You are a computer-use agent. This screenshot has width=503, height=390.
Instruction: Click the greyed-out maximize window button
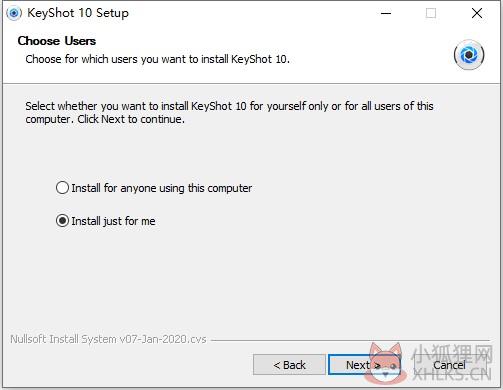pos(431,13)
